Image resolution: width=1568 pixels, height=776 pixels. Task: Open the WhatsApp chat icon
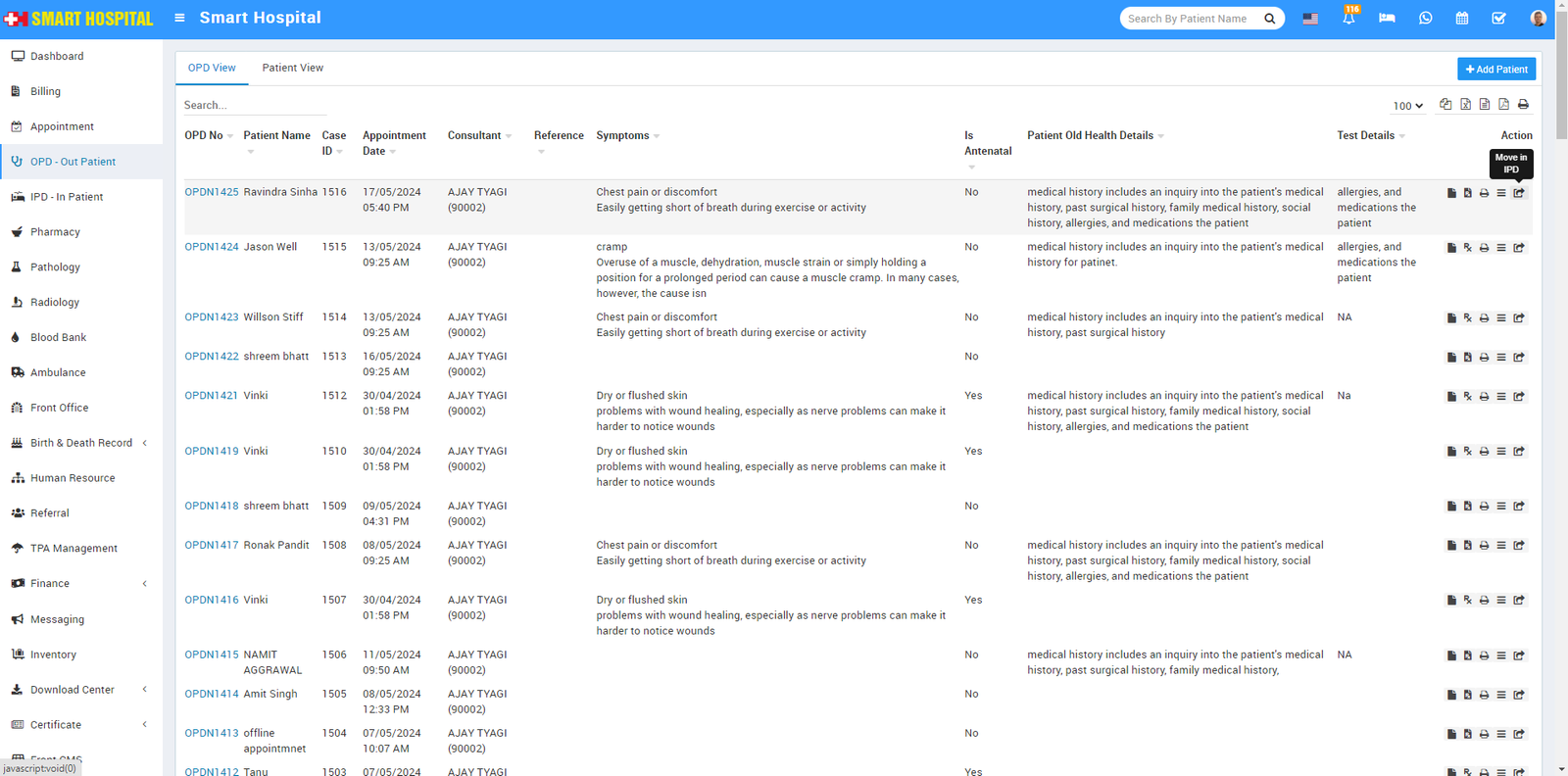click(1425, 19)
